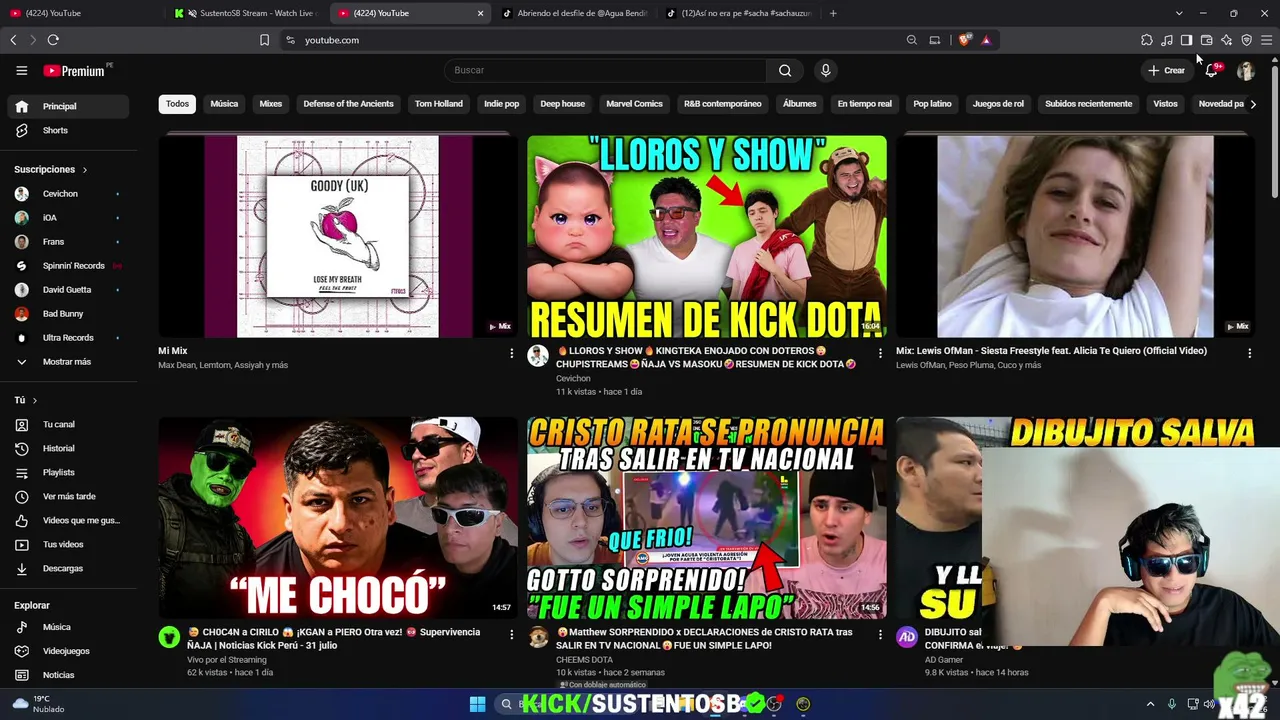Switch to the SustentoSB Stream browser tab
Image resolution: width=1280 pixels, height=720 pixels.
[247, 13]
